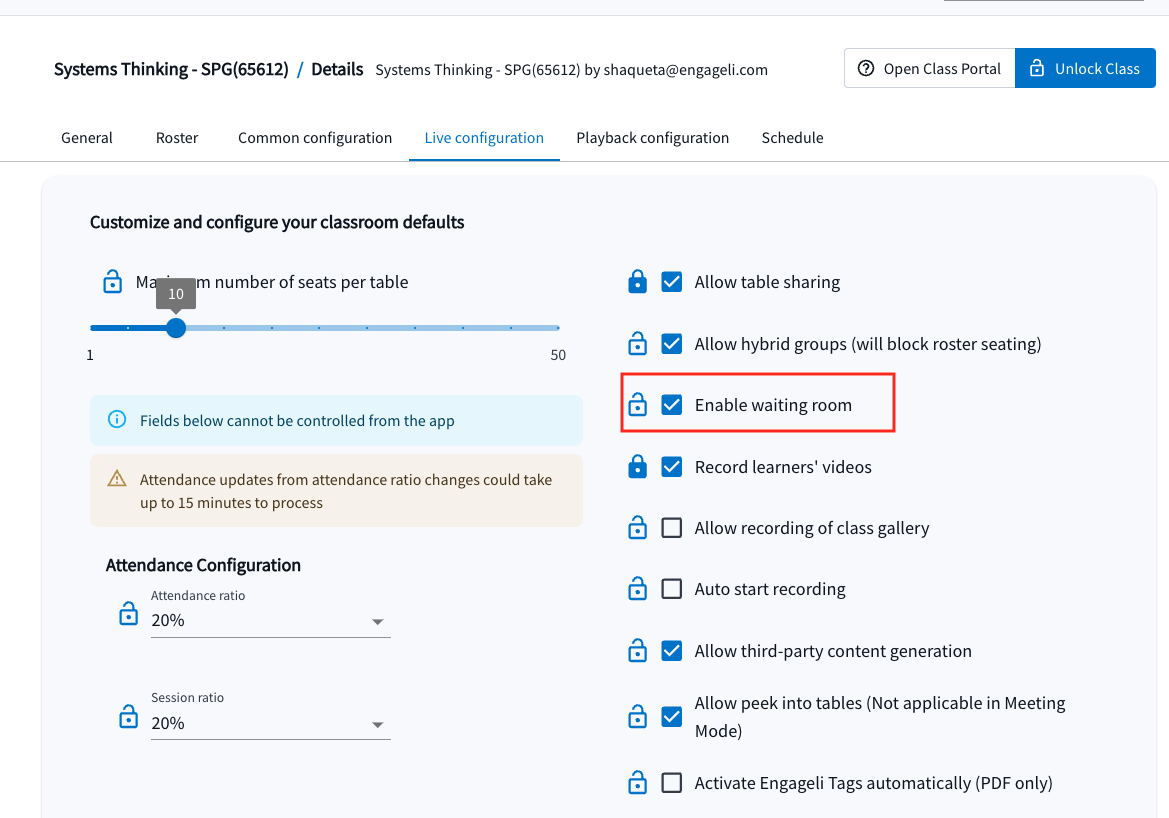Click lock icon beside seats per table
Screen dimensions: 1169x818
[113, 282]
